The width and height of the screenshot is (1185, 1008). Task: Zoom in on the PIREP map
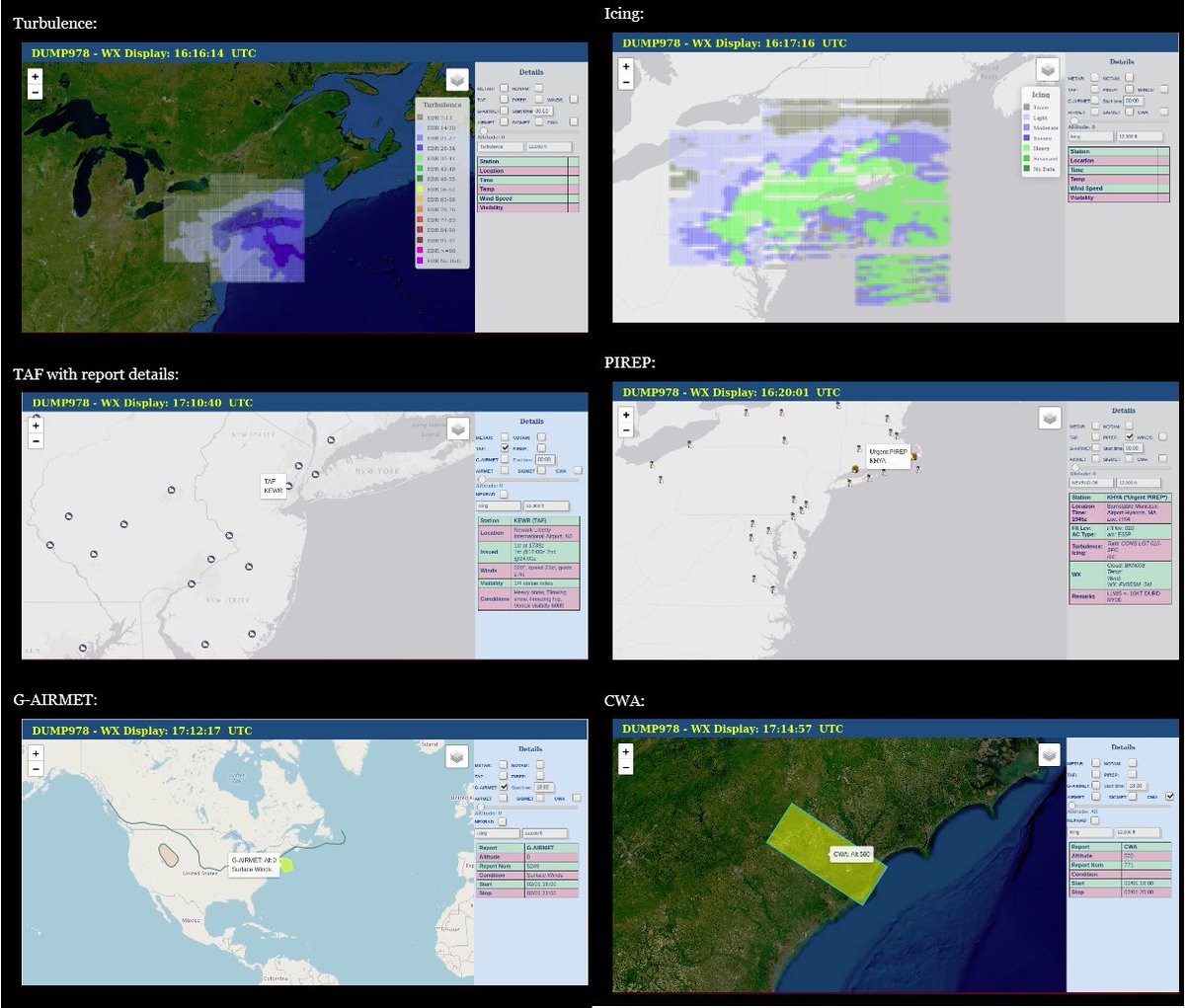pyautogui.click(x=626, y=415)
